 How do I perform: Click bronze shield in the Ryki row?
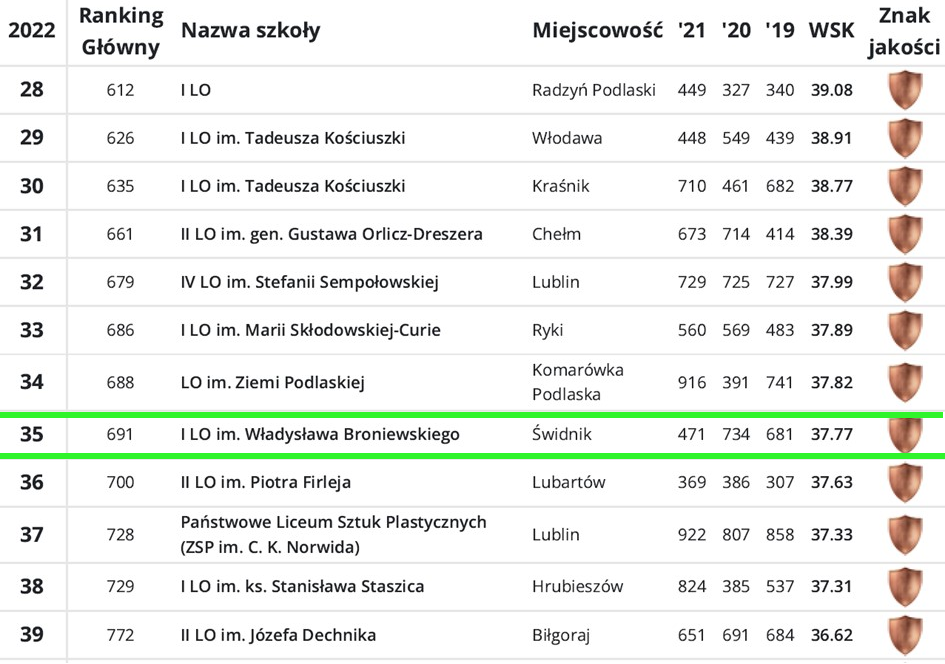905,330
